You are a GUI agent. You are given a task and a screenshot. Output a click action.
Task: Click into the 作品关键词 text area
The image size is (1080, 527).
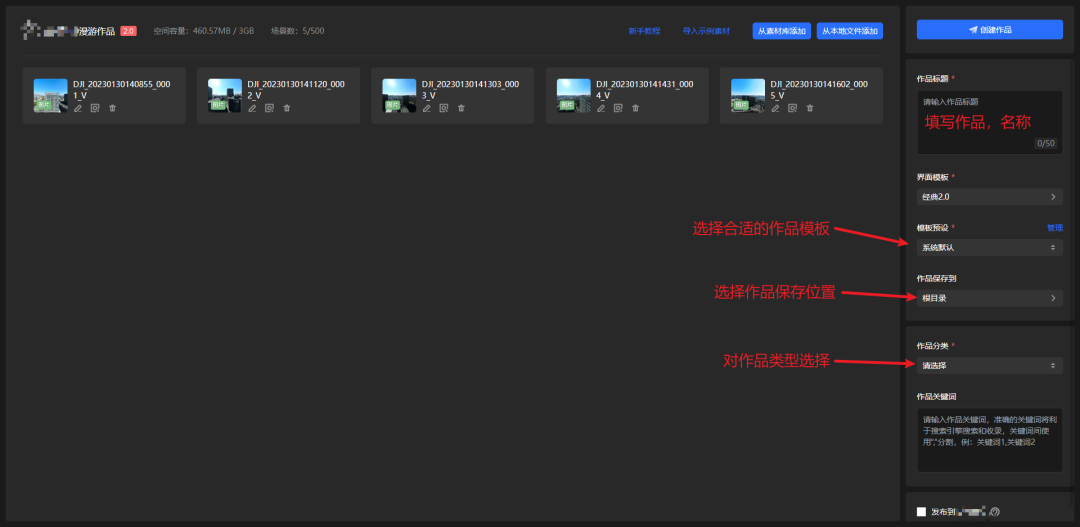coord(989,440)
